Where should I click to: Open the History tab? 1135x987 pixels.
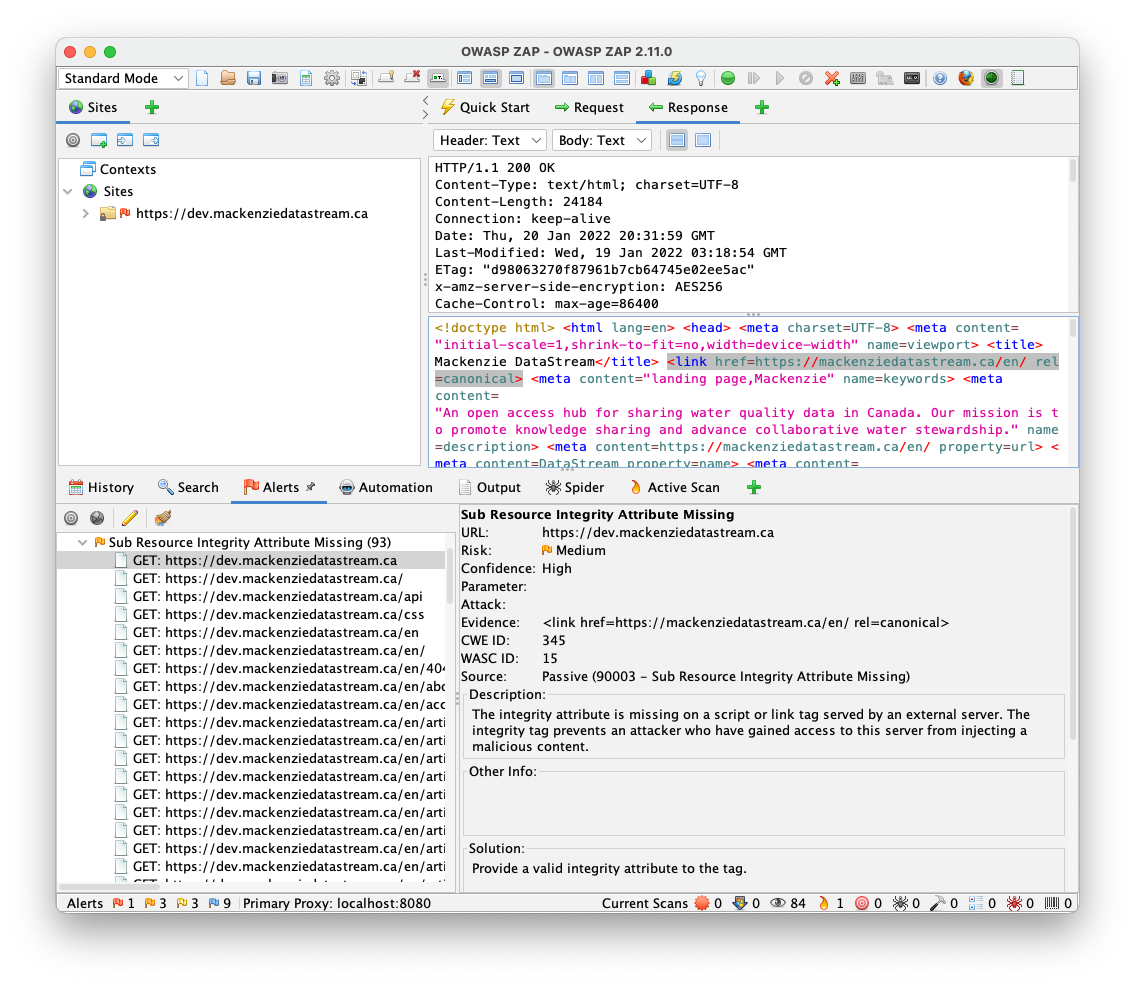coord(101,488)
